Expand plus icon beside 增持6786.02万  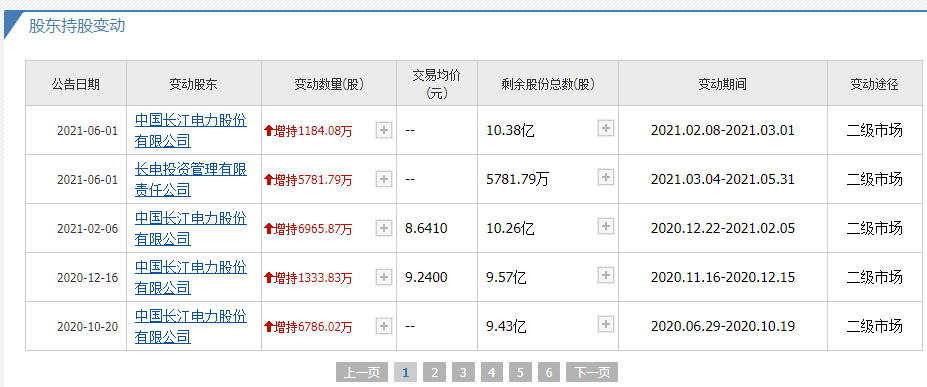coord(384,326)
